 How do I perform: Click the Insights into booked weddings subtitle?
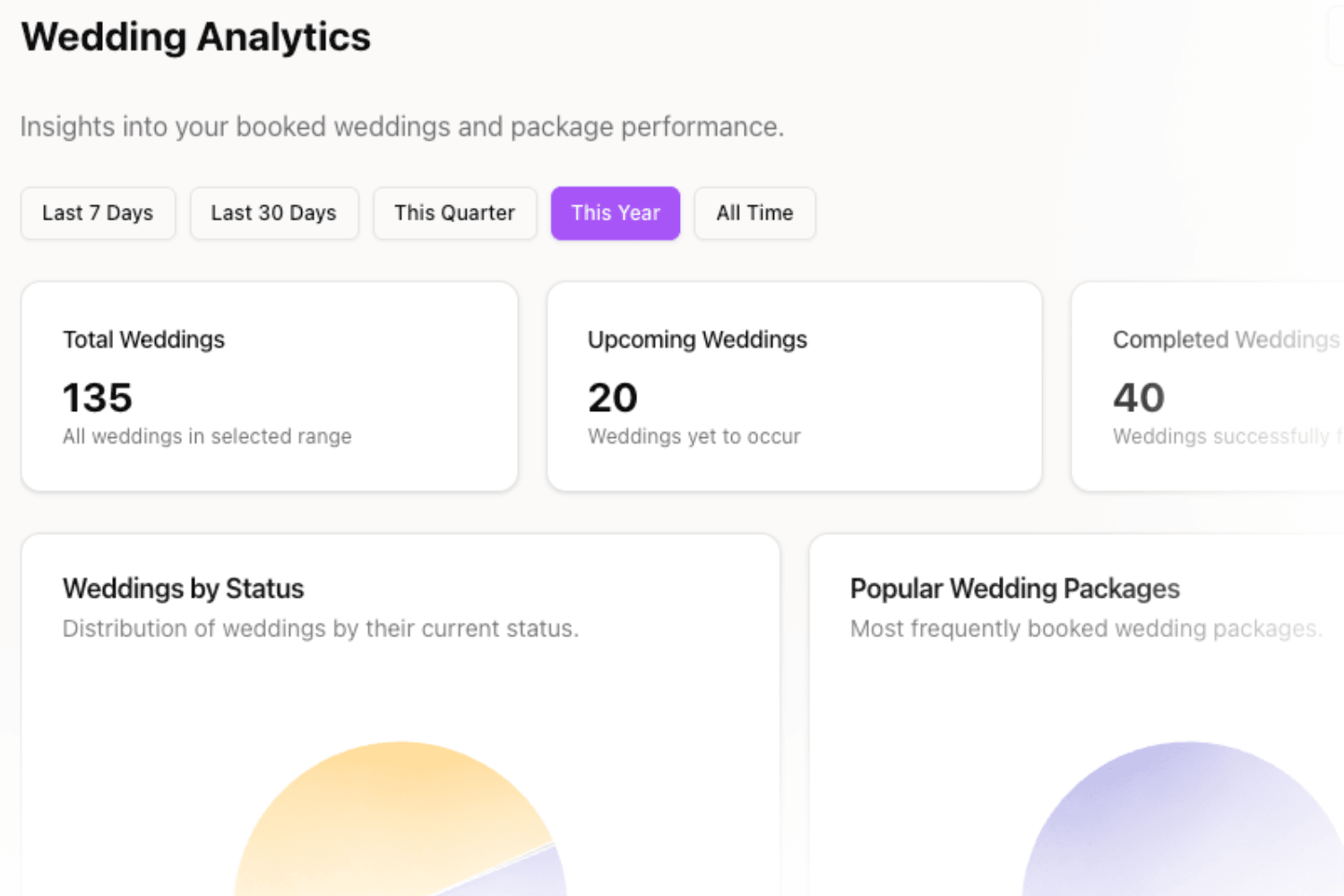pyautogui.click(x=401, y=127)
